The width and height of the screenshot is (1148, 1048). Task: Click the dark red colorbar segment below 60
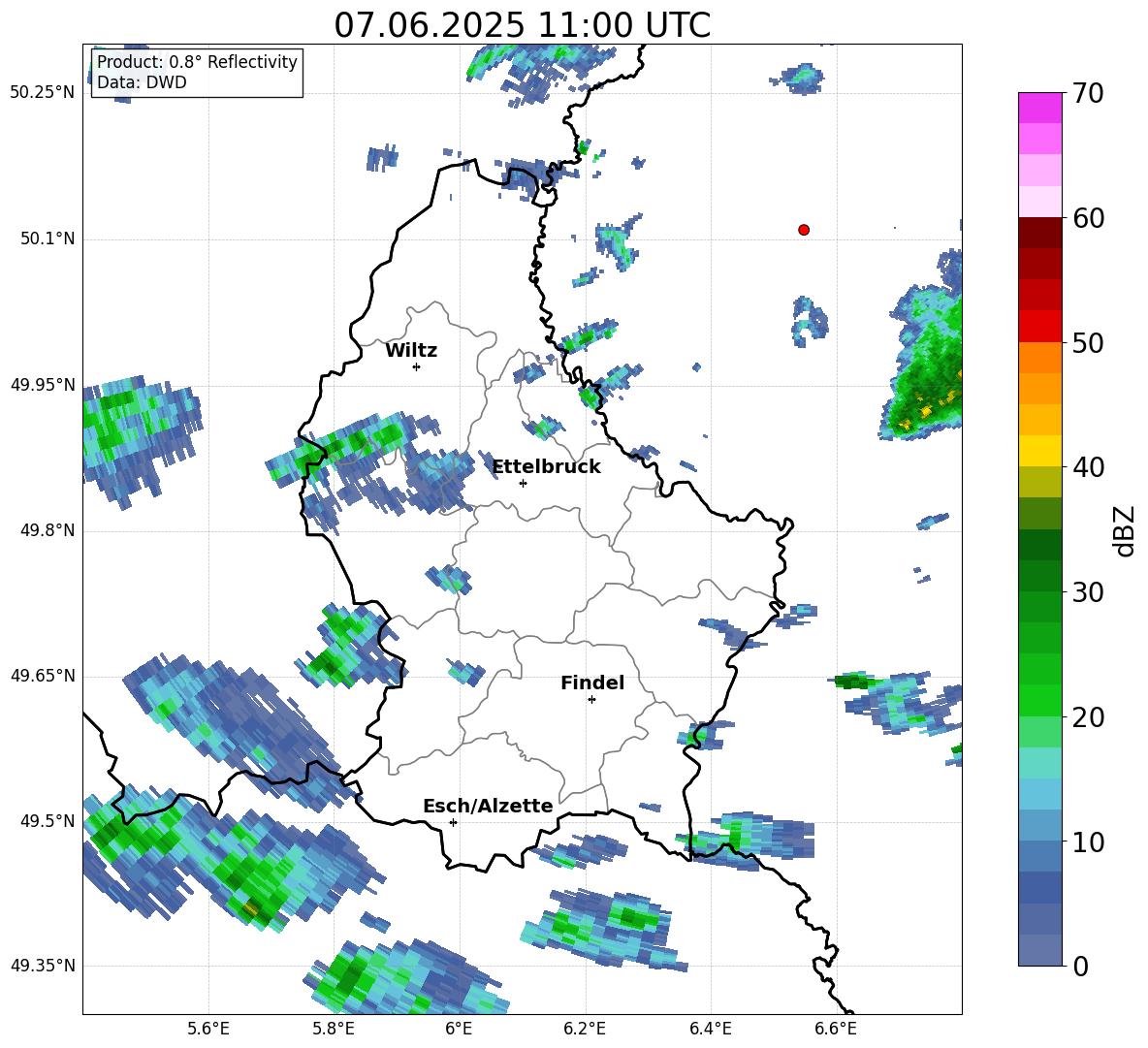pos(1039,233)
